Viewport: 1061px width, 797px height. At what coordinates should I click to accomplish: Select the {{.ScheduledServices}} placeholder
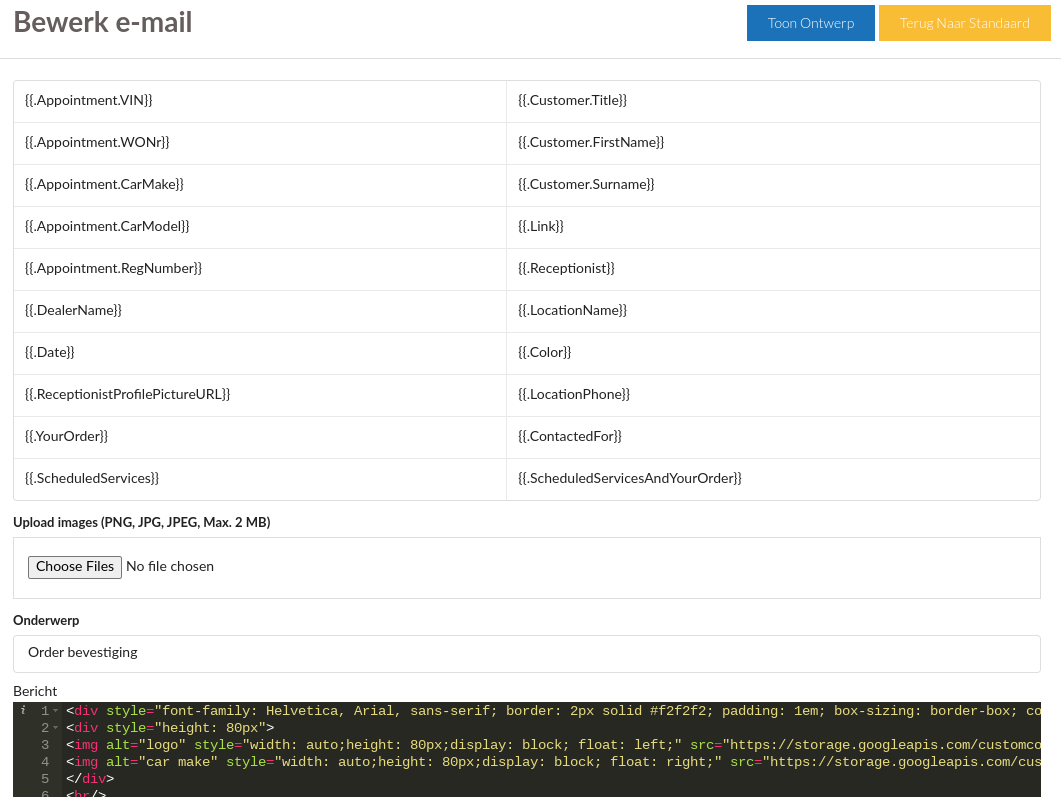92,478
